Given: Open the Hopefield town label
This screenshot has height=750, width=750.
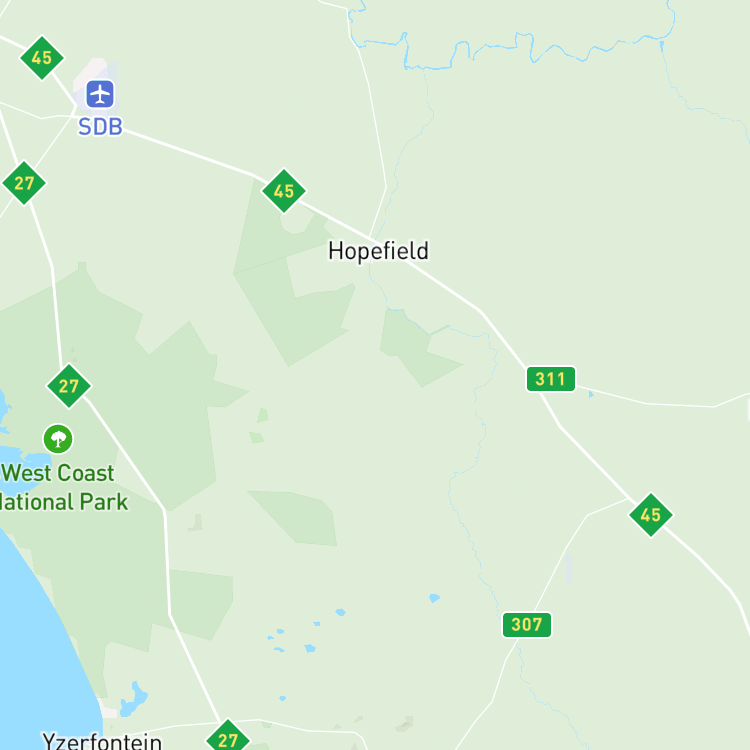Looking at the screenshot, I should [378, 251].
